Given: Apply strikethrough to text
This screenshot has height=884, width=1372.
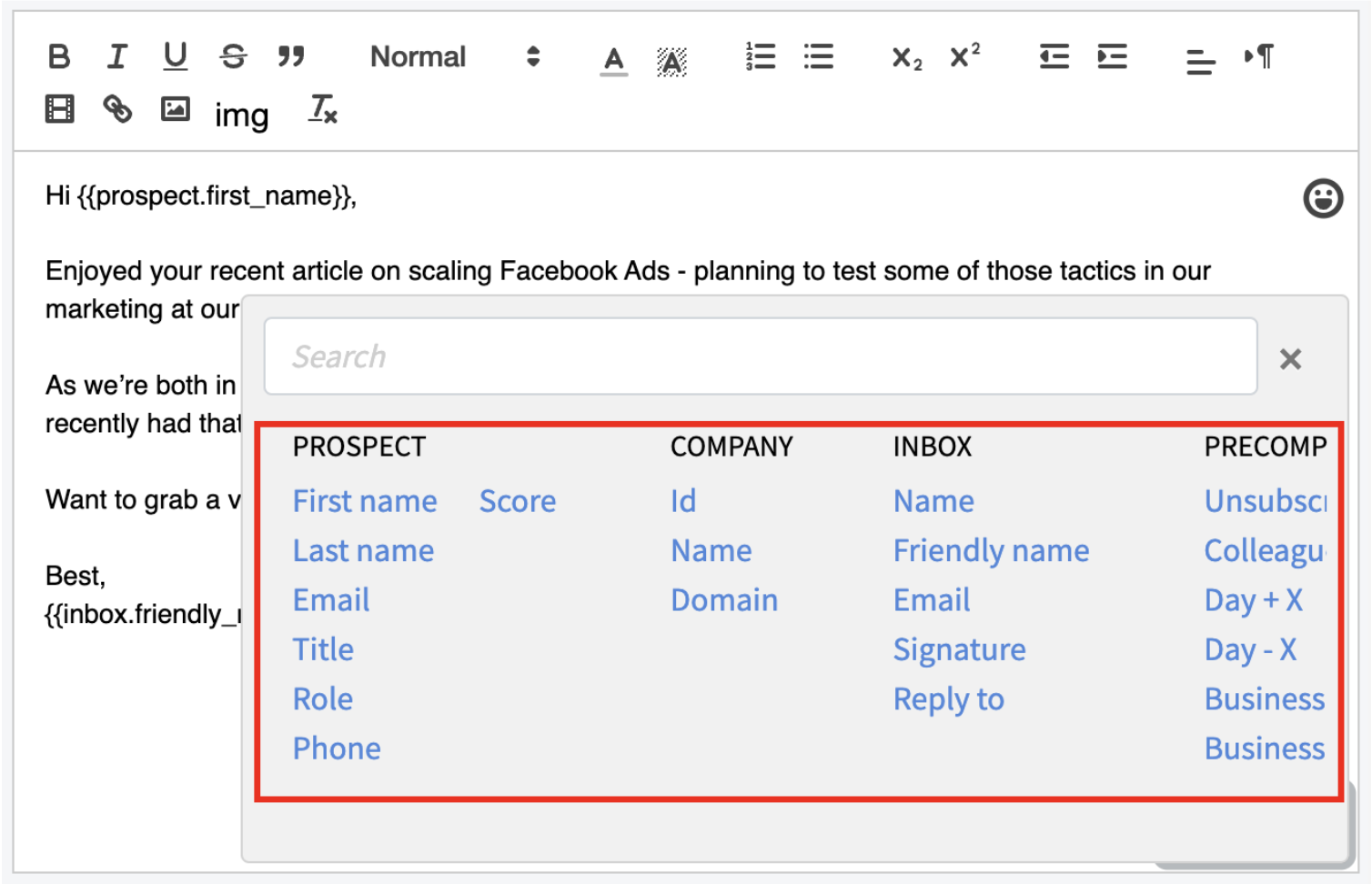Looking at the screenshot, I should (233, 56).
